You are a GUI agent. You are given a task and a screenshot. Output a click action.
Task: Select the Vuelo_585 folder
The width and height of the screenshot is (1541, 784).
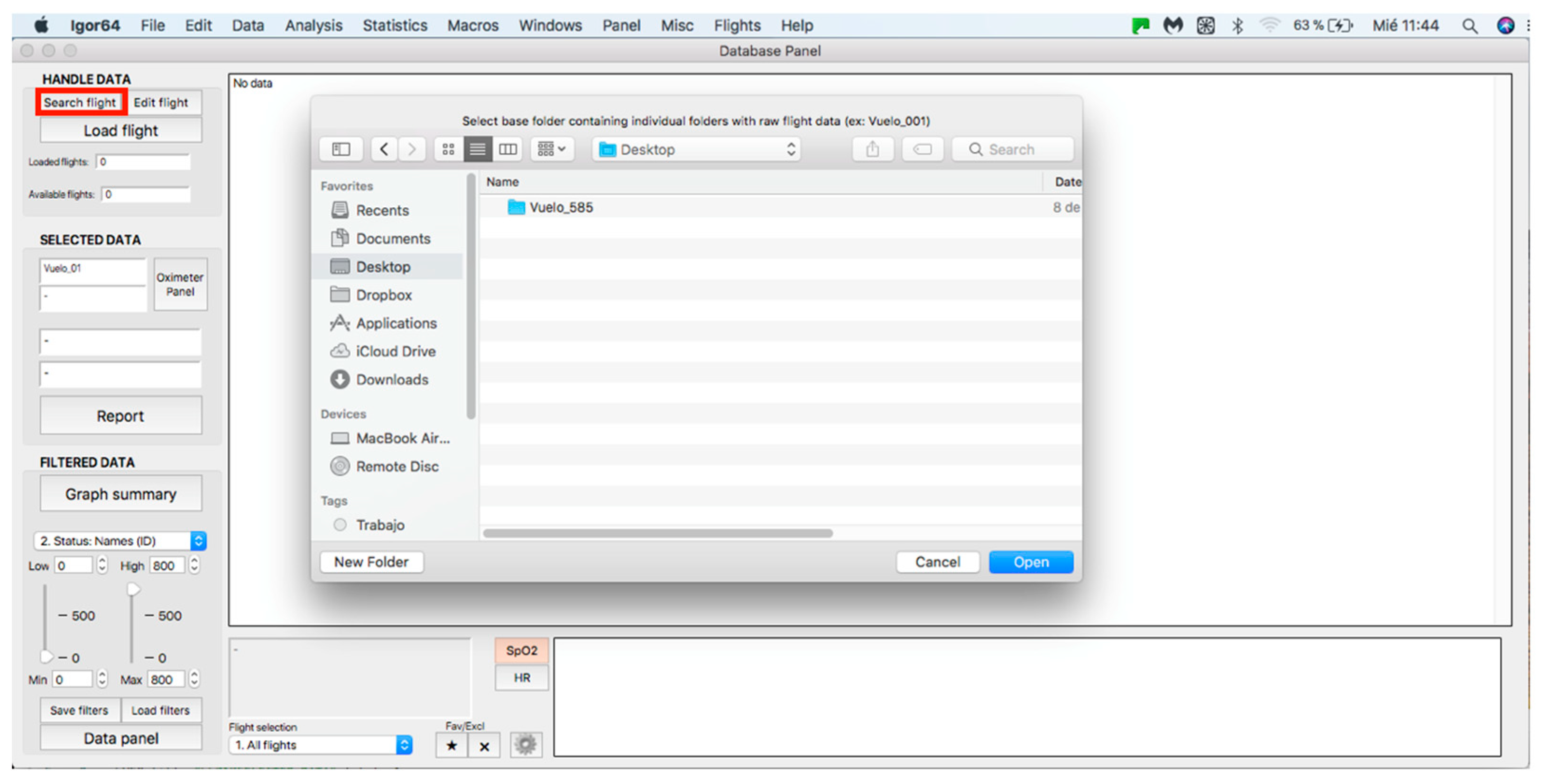click(560, 208)
